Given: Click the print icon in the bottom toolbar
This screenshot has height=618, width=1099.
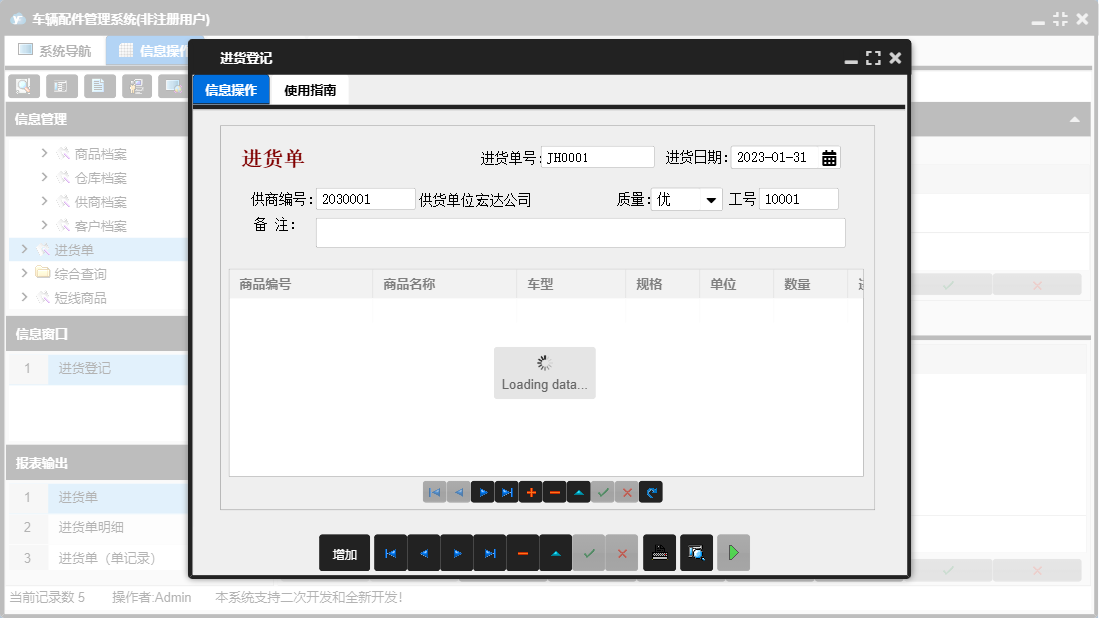Looking at the screenshot, I should pos(659,552).
